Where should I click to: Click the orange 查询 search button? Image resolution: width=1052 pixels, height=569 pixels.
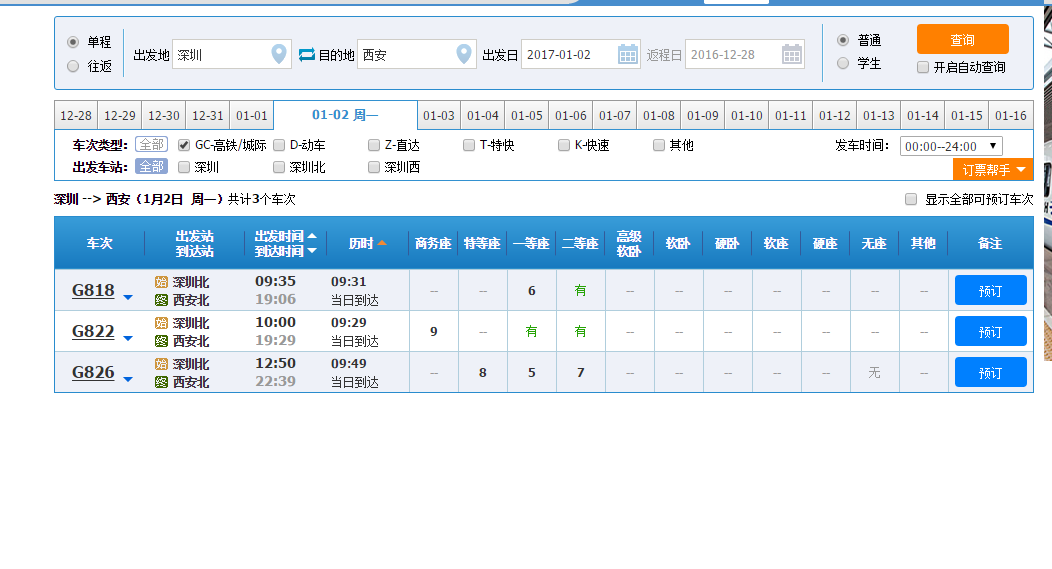(x=963, y=40)
